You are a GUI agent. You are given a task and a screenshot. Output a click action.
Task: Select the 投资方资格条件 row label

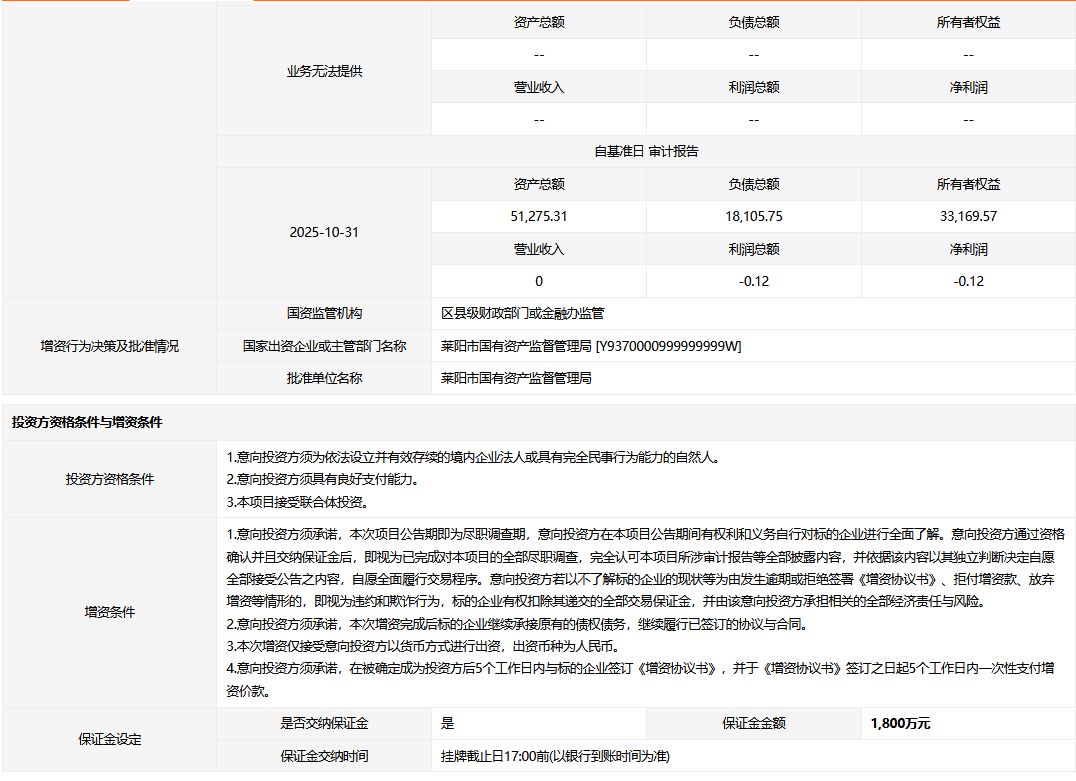coord(109,479)
